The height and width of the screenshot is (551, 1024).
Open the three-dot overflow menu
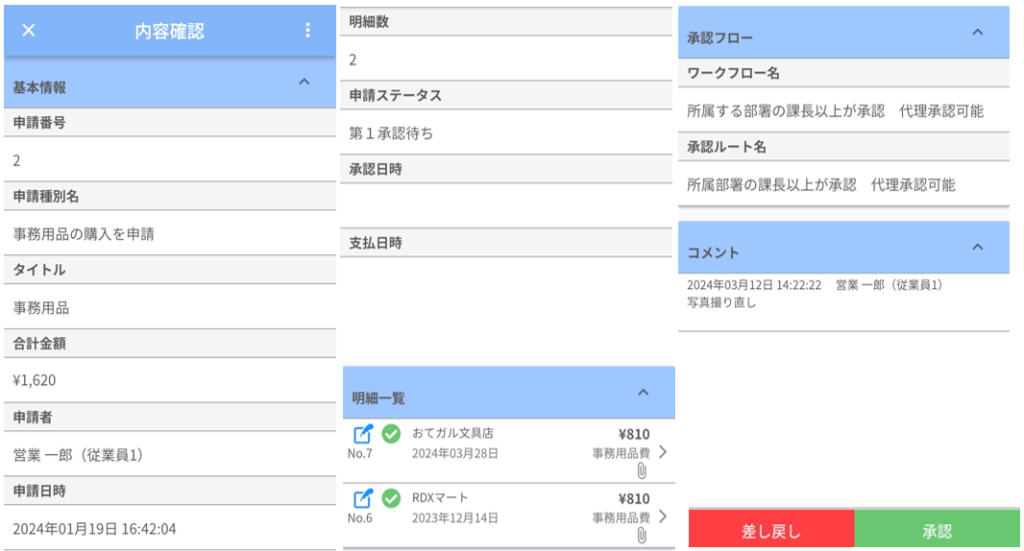(x=307, y=30)
